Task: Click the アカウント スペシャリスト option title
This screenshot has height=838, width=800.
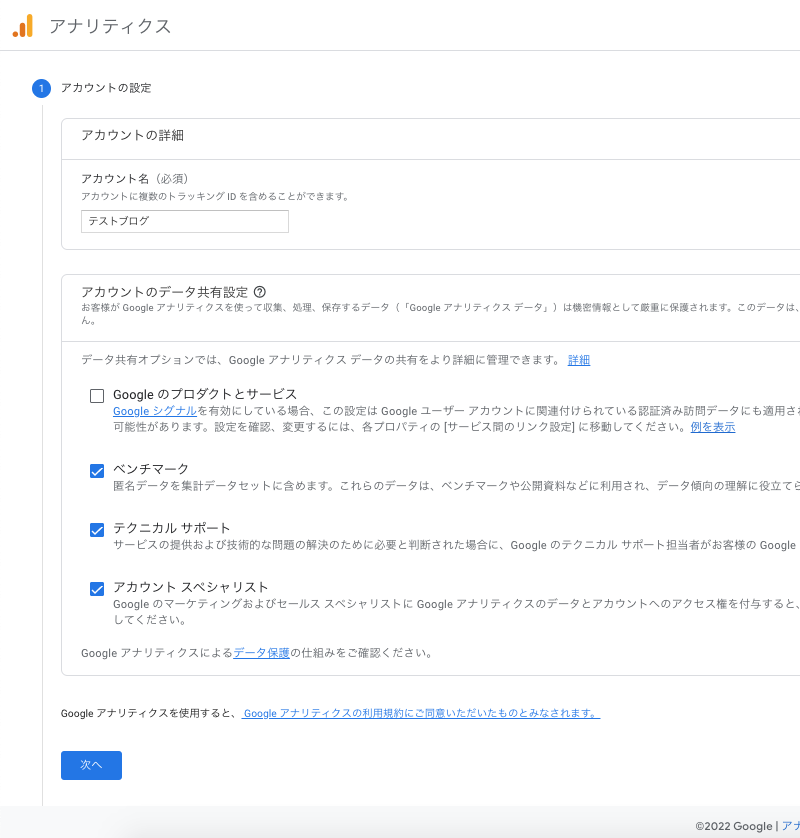Action: click(x=191, y=587)
